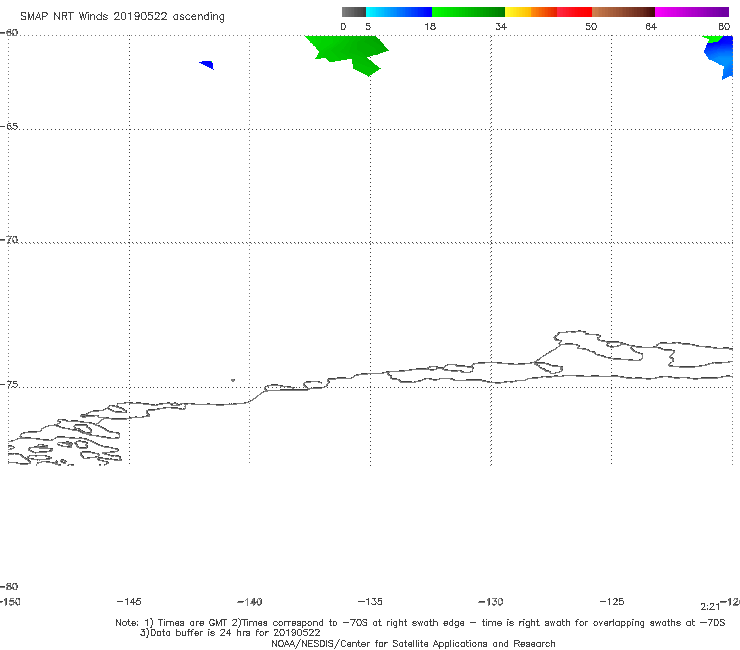The image size is (740, 650).
Task: Click the magenta-purple segment of the color bar
Action: (x=692, y=12)
